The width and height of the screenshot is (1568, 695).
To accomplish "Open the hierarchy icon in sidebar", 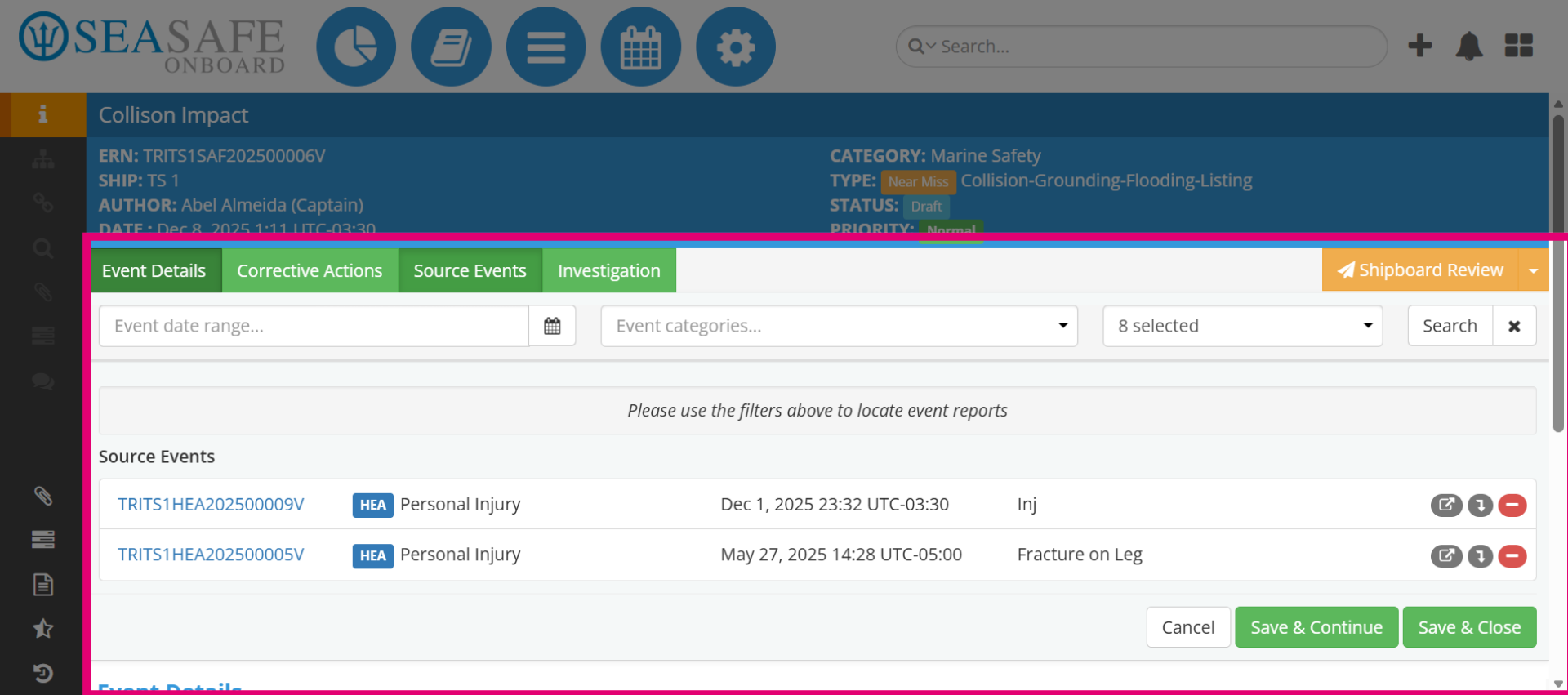I will [43, 159].
